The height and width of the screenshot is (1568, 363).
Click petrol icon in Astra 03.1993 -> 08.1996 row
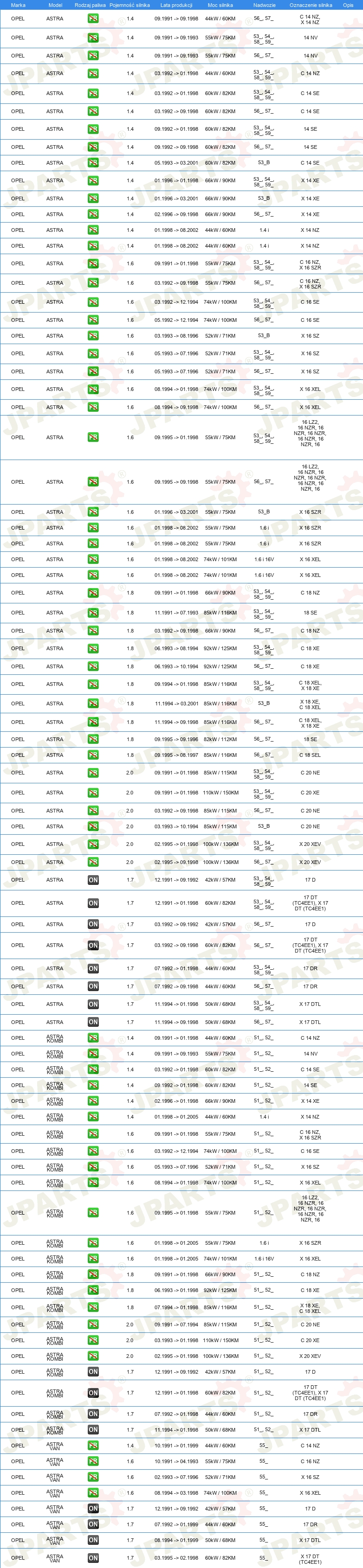(x=93, y=336)
